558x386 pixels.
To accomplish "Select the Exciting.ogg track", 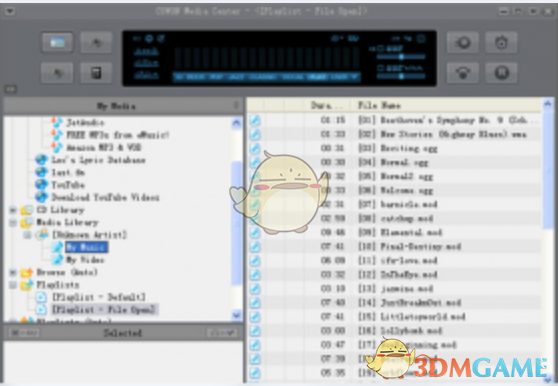I will [x=394, y=148].
